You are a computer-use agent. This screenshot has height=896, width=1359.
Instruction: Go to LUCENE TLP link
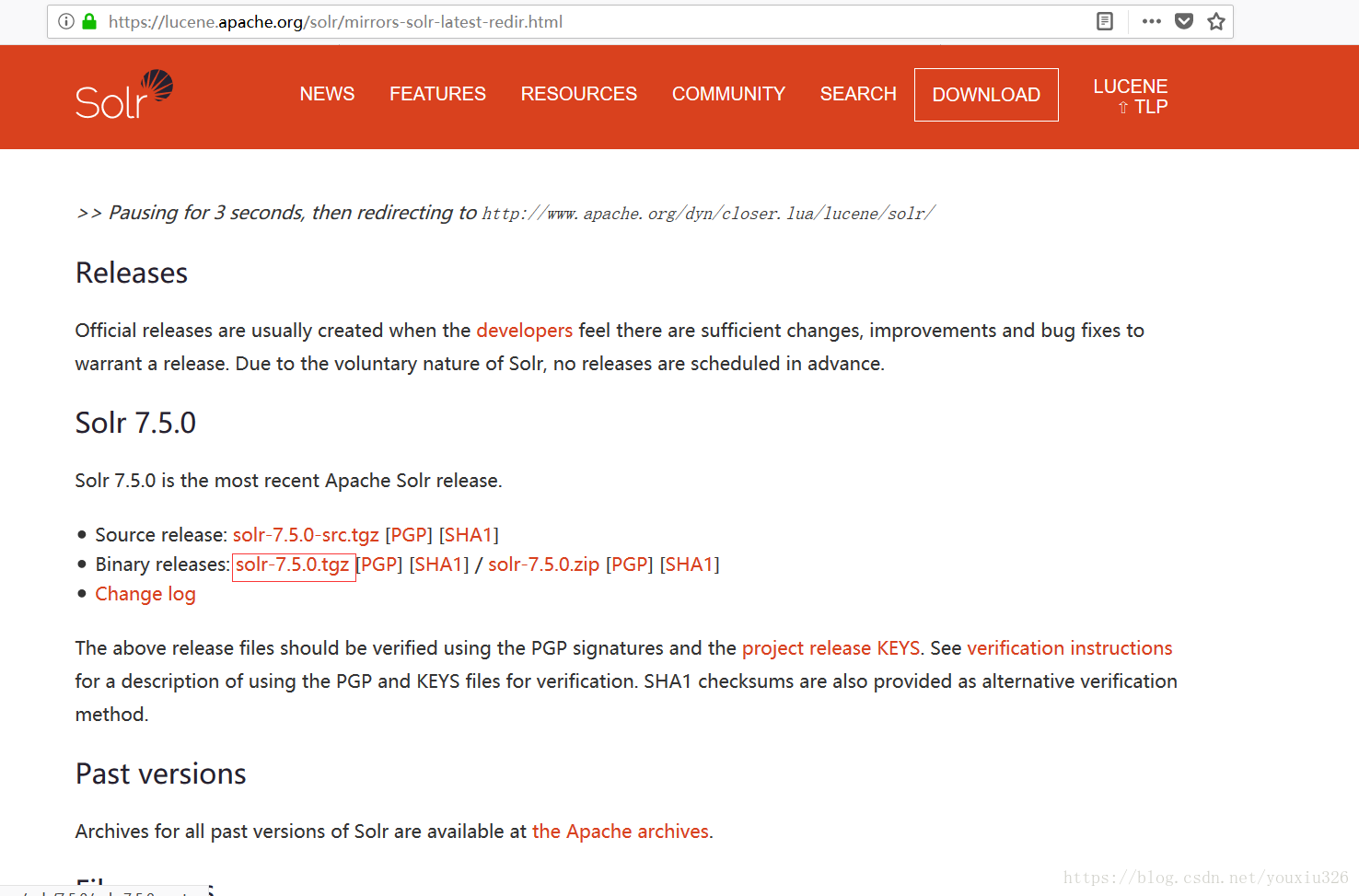click(x=1131, y=96)
